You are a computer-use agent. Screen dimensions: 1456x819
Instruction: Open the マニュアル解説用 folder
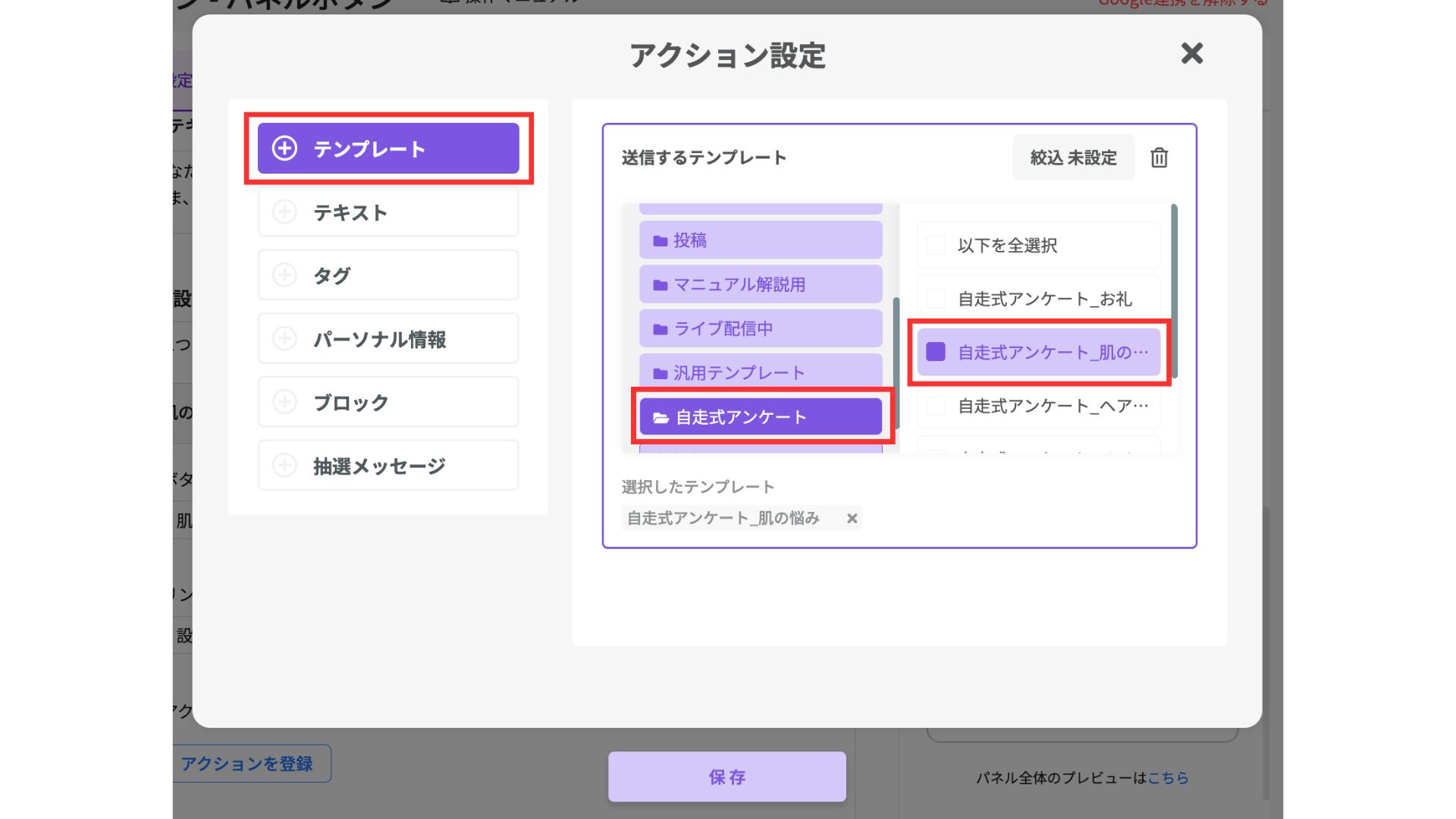[761, 284]
